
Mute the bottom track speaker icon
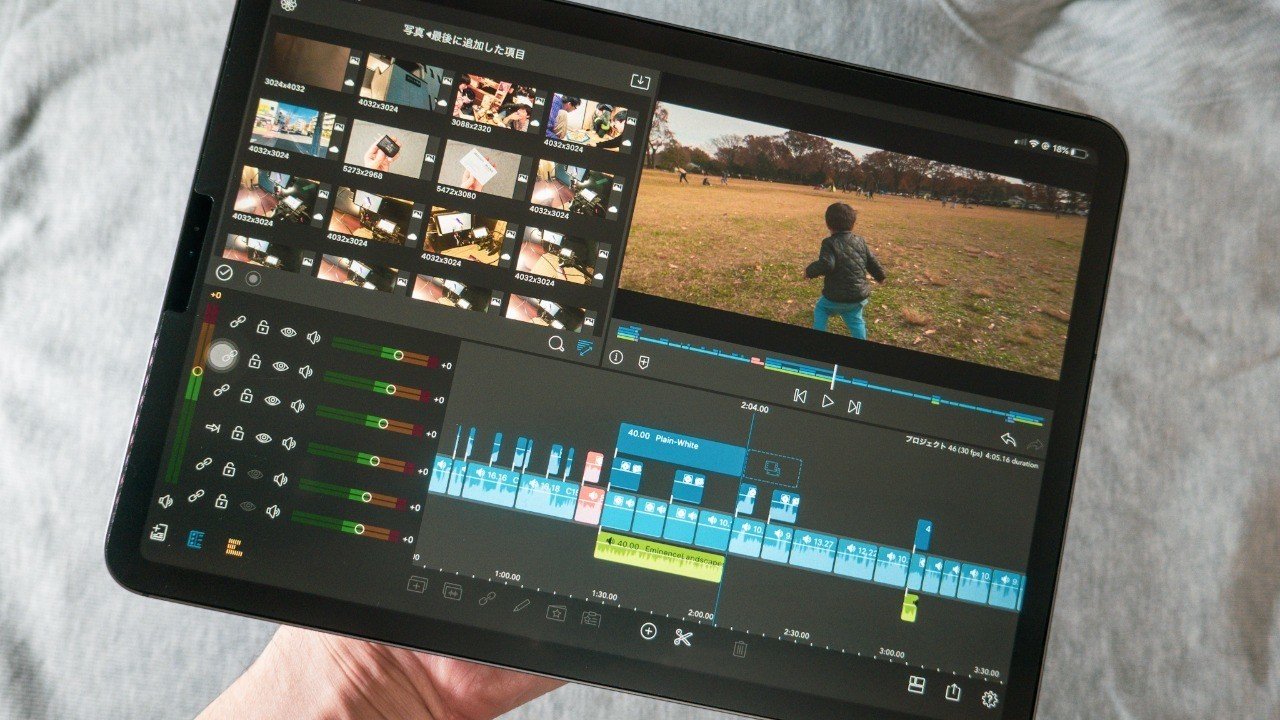(271, 512)
